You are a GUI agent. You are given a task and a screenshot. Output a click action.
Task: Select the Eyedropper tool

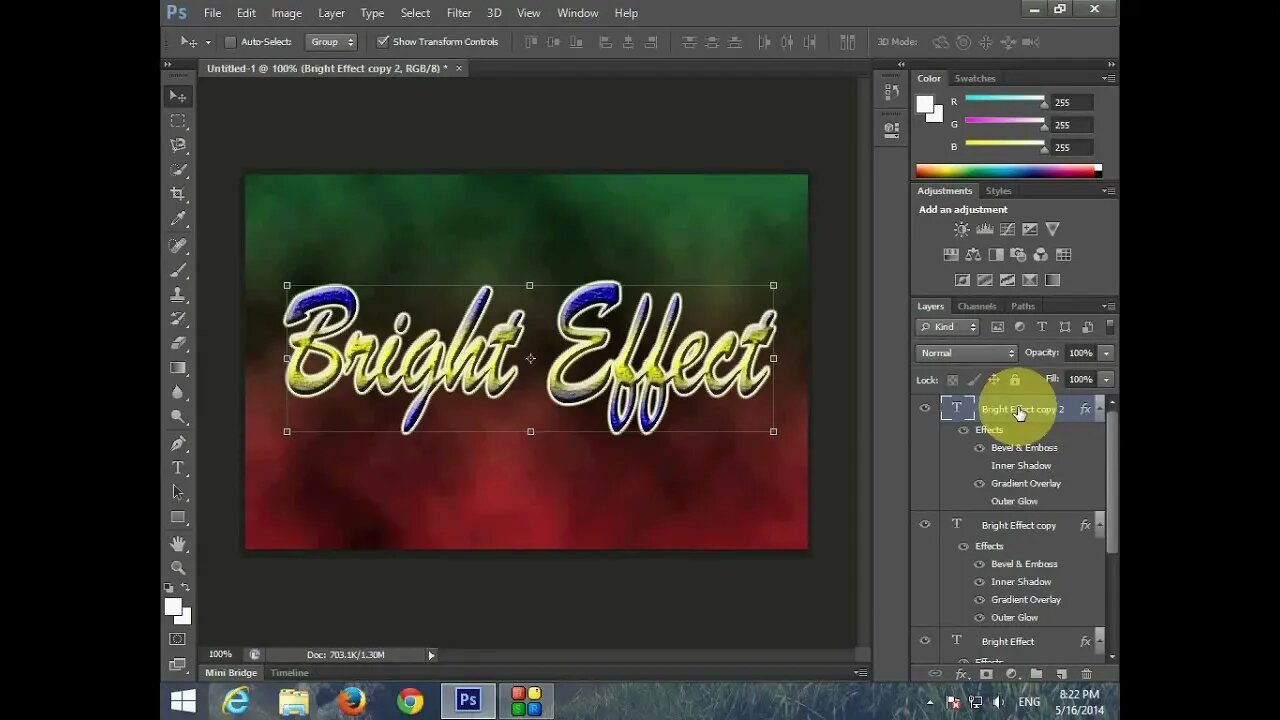pos(178,219)
